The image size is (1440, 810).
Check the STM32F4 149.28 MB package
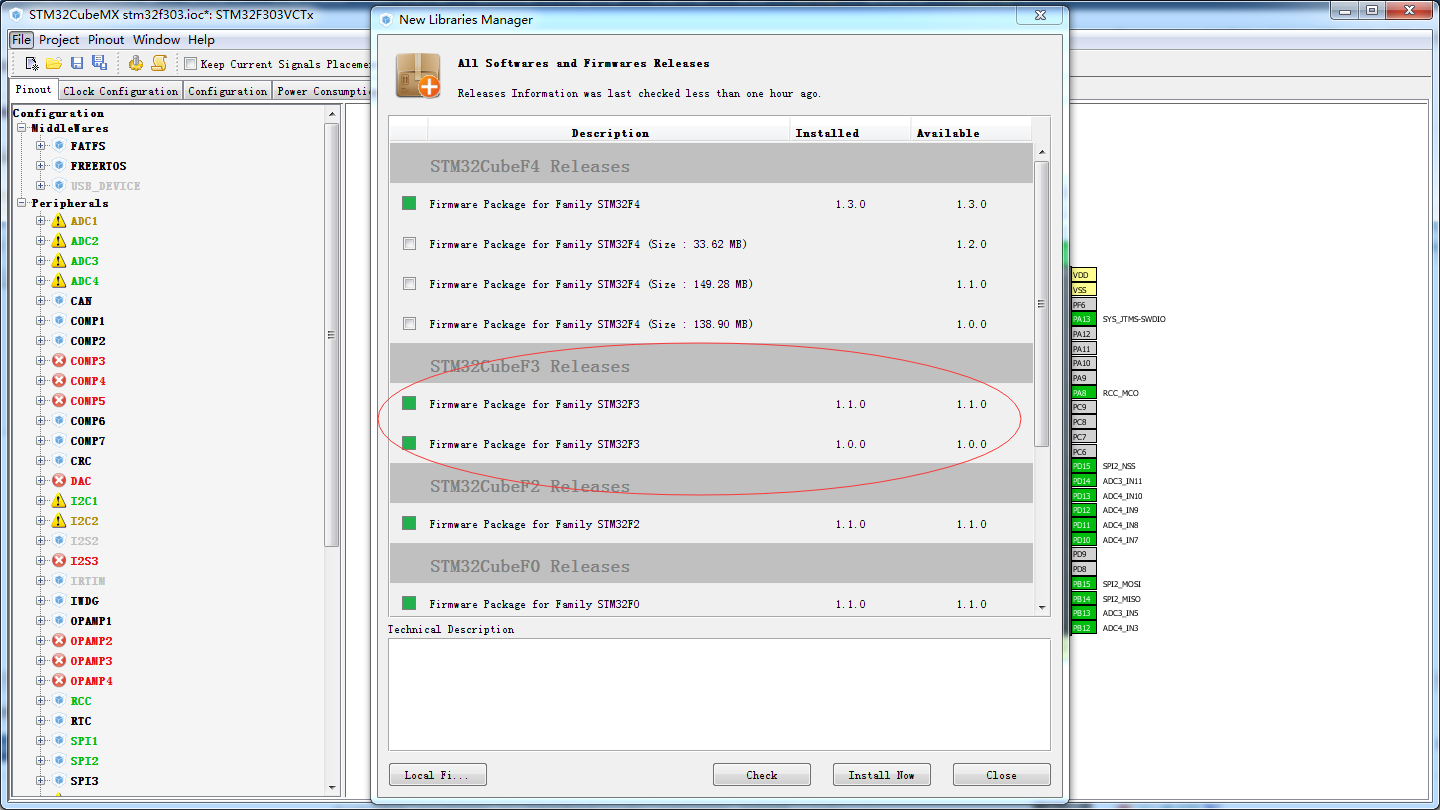click(x=409, y=284)
